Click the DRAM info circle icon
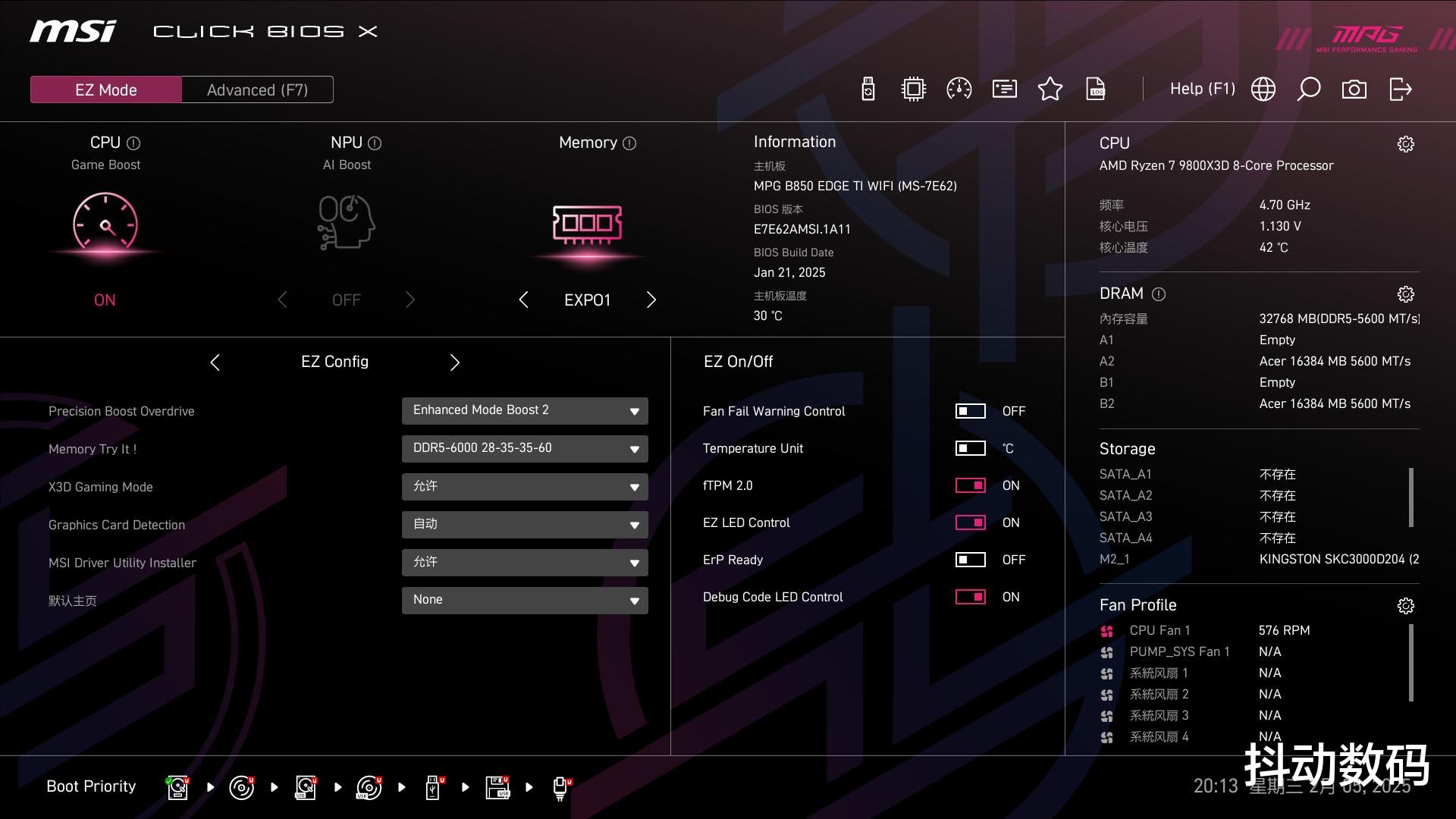The width and height of the screenshot is (1456, 819). pos(1159,294)
